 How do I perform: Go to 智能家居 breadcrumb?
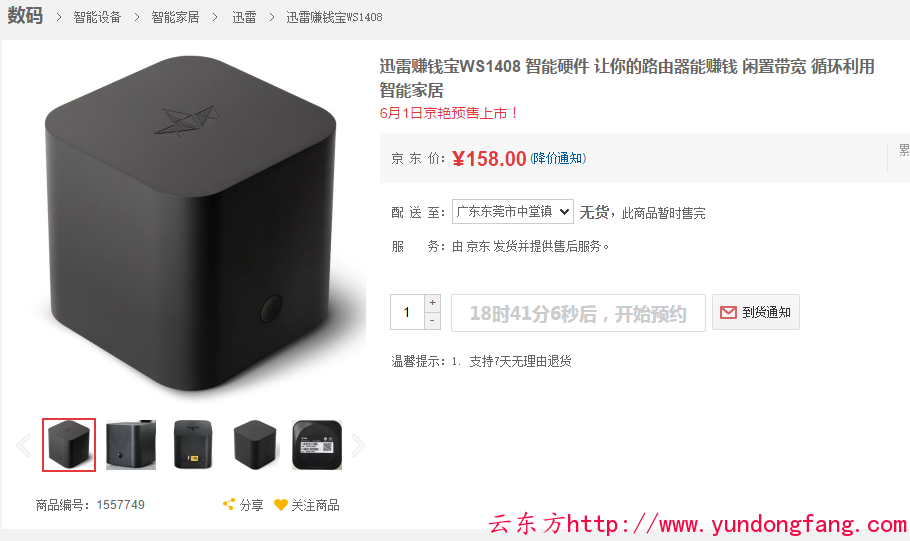(175, 17)
